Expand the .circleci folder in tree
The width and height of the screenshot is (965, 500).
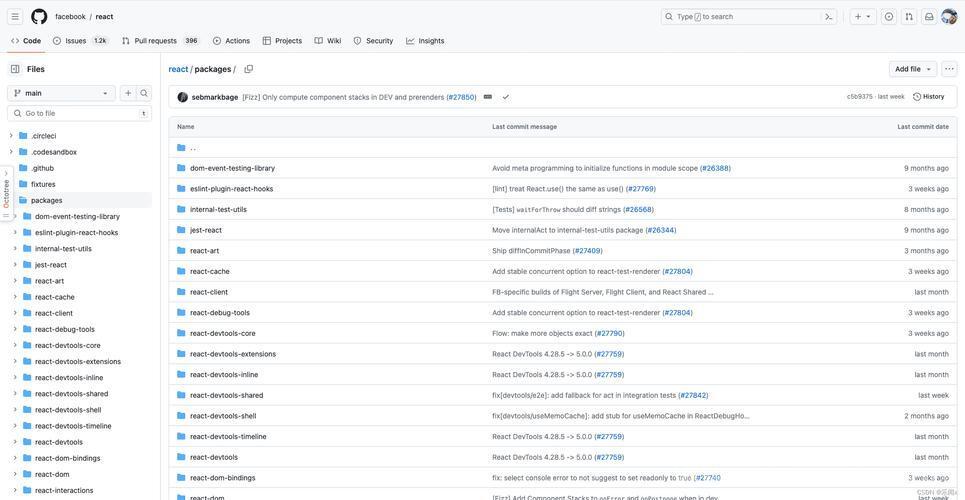(x=11, y=135)
